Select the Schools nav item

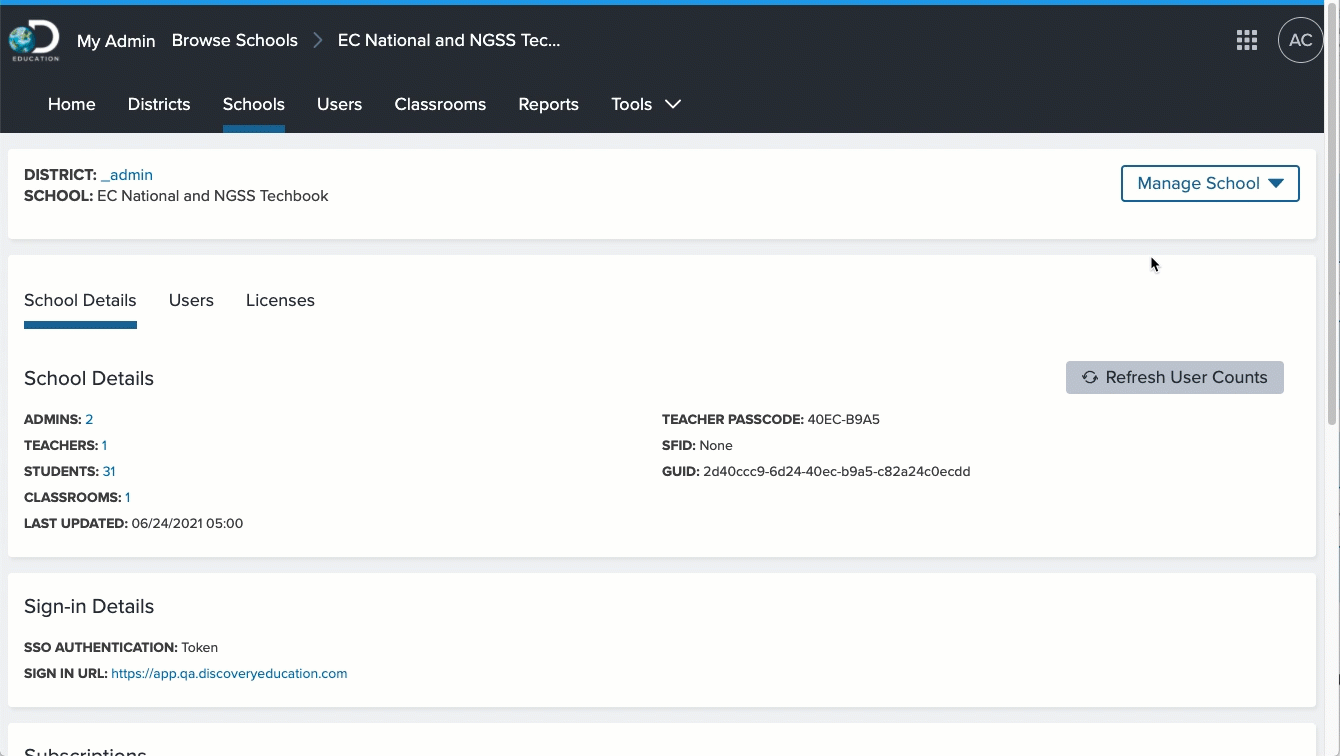tap(254, 104)
